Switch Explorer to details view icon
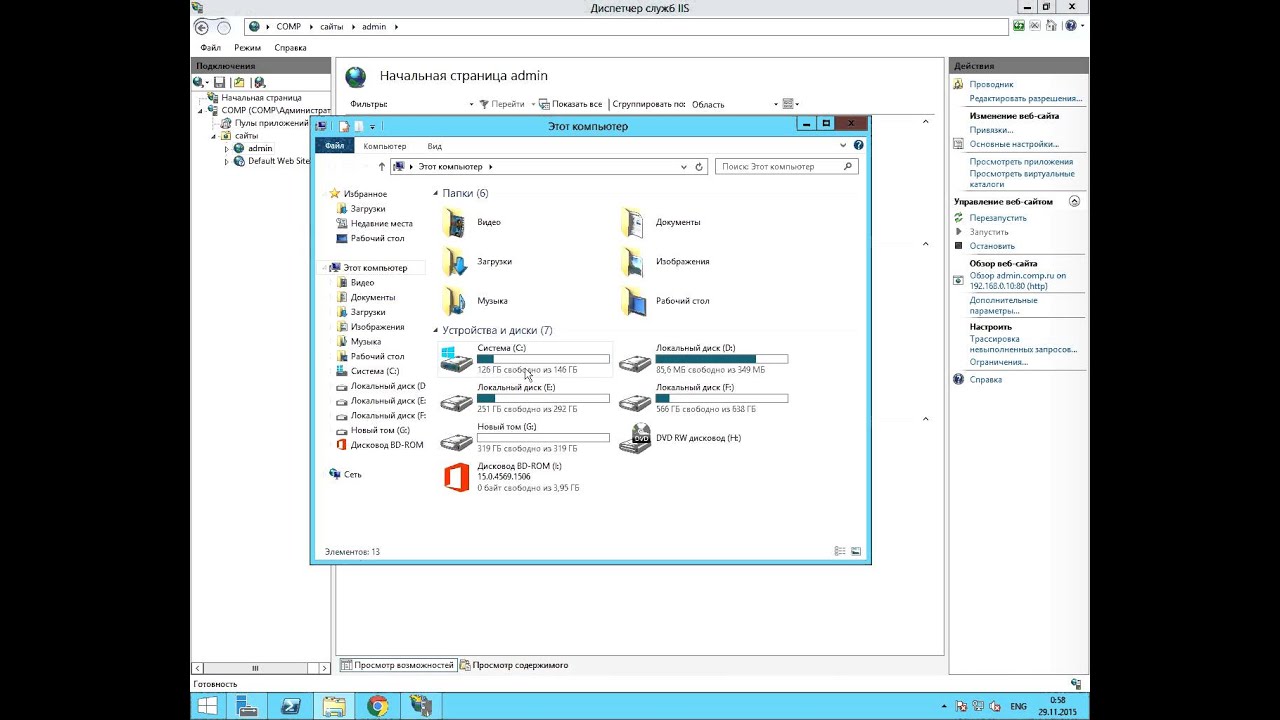1280x720 pixels. coord(840,551)
